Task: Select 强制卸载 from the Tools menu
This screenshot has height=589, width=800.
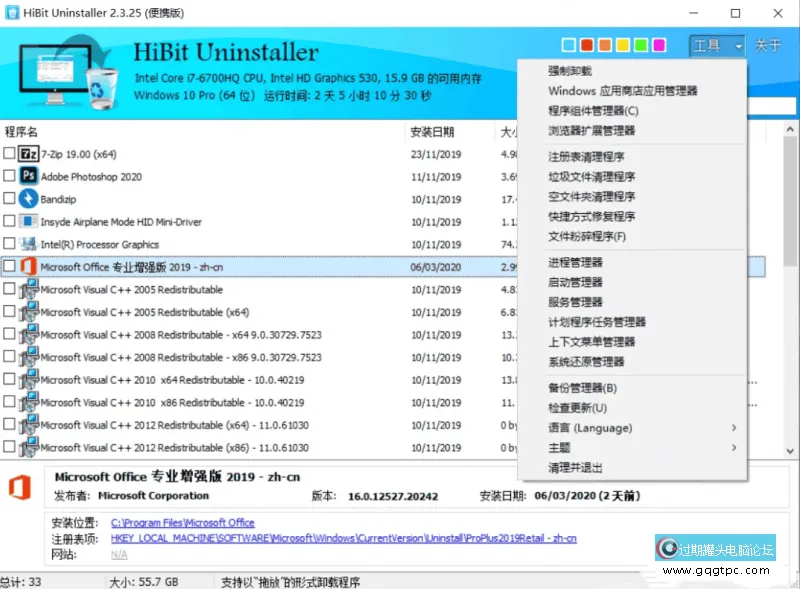Action: 570,69
